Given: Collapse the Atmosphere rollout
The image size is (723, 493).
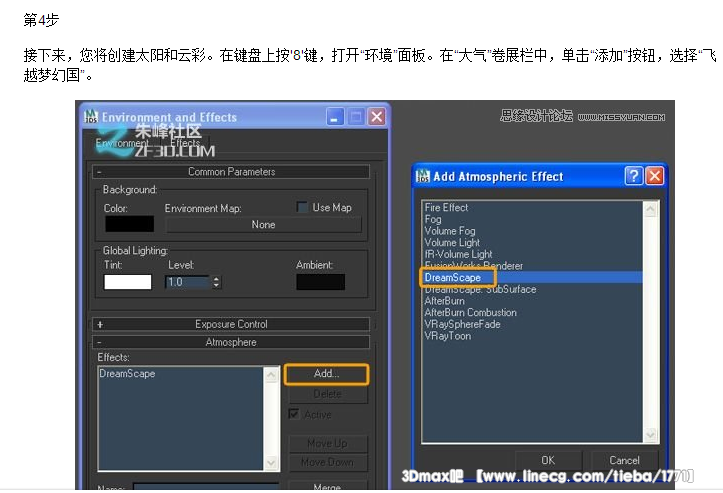Looking at the screenshot, I should (x=99, y=342).
